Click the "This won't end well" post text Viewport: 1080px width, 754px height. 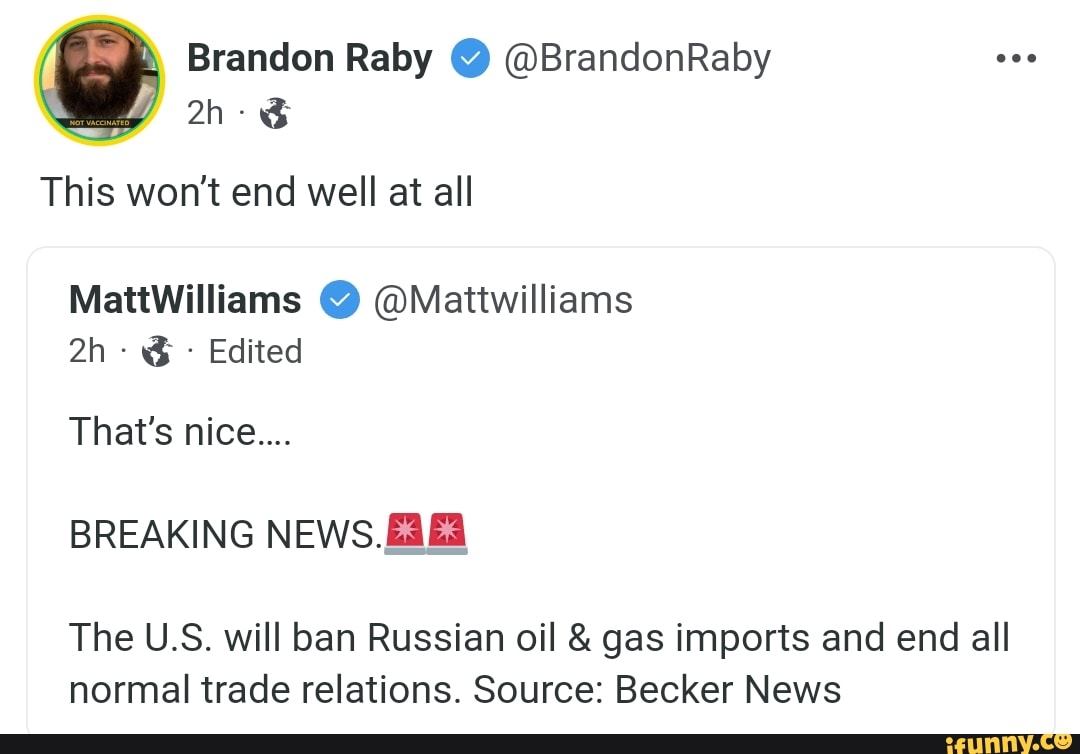[256, 191]
